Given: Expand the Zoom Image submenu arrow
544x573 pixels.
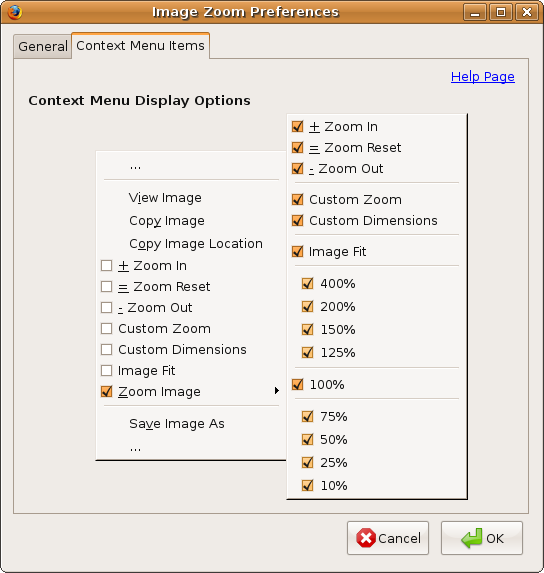Looking at the screenshot, I should point(277,391).
